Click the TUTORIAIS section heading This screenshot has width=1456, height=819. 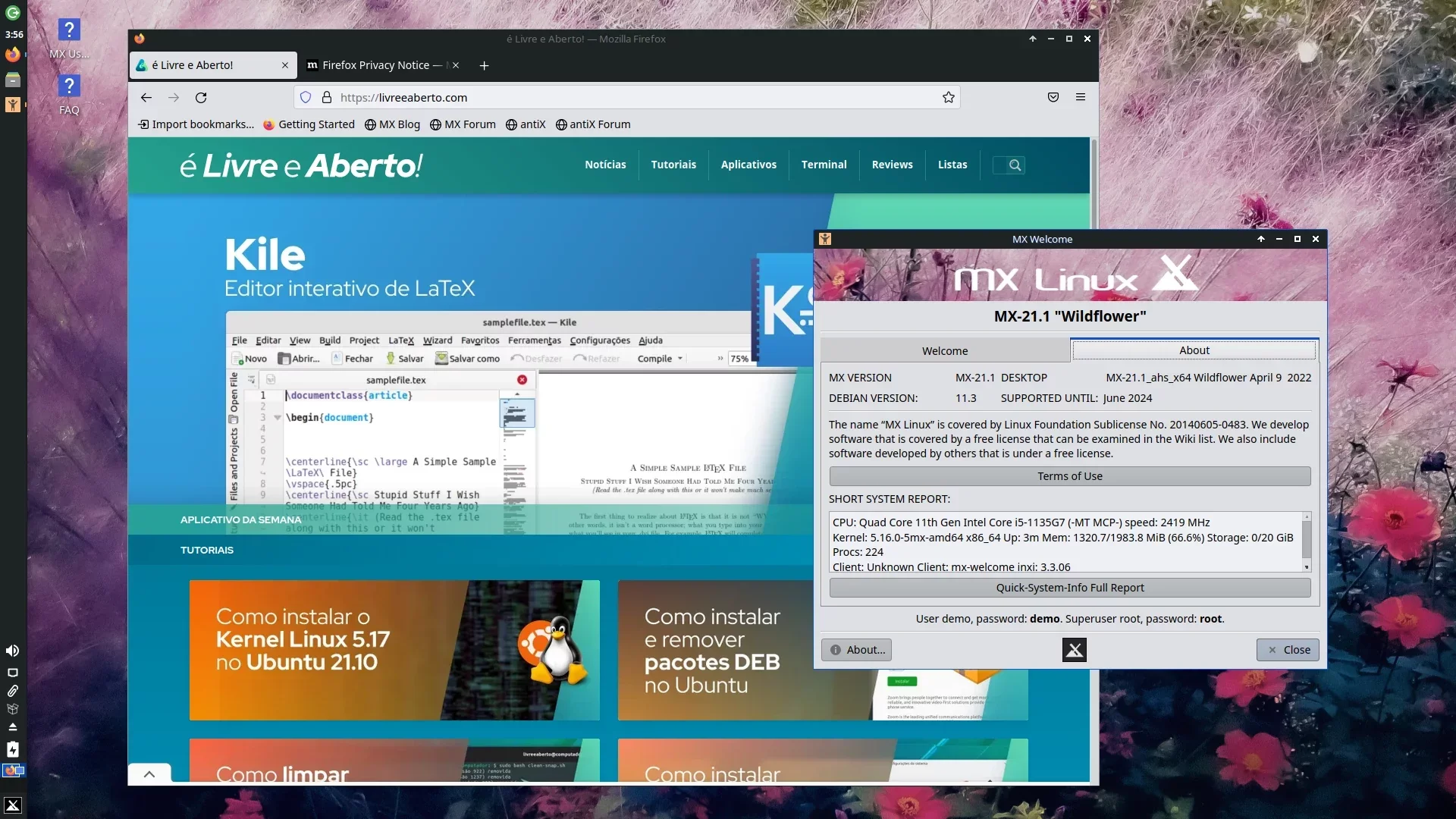[x=206, y=550]
